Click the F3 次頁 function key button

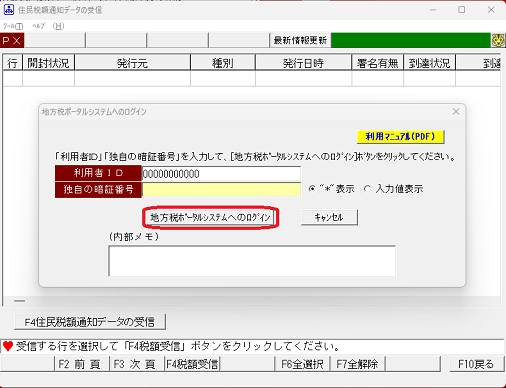click(137, 364)
